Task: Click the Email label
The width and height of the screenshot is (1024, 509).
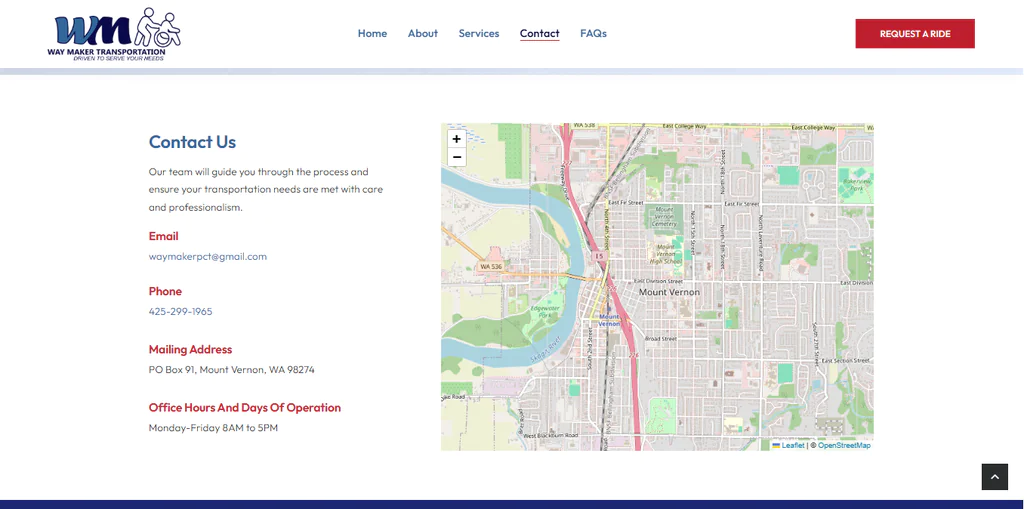Action: coord(163,236)
